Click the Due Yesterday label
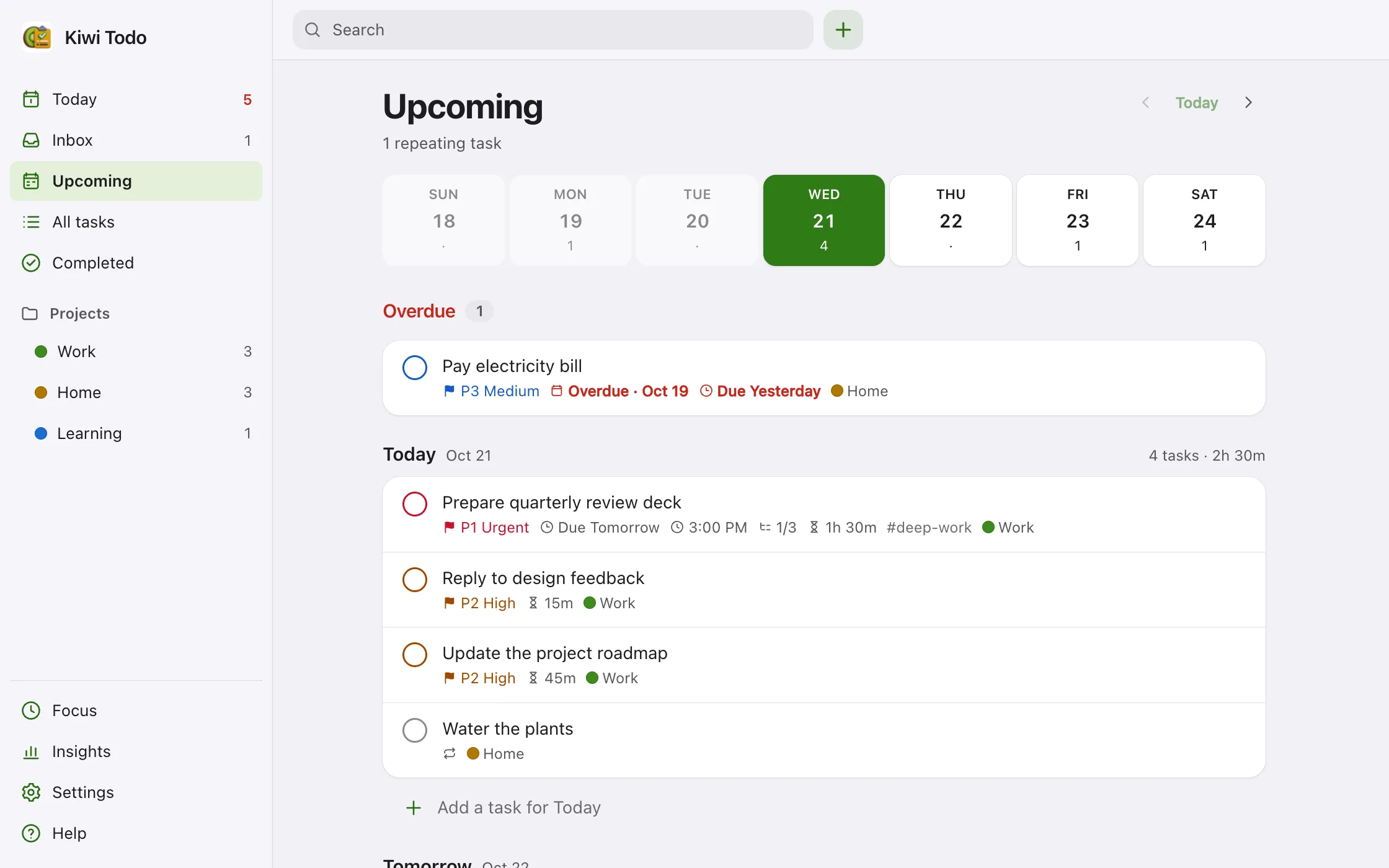Image resolution: width=1389 pixels, height=868 pixels. 760,391
